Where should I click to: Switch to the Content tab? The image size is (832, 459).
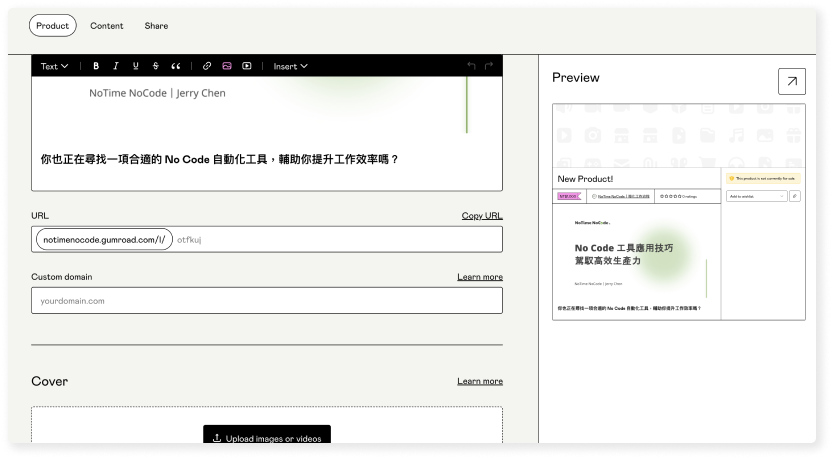click(107, 25)
